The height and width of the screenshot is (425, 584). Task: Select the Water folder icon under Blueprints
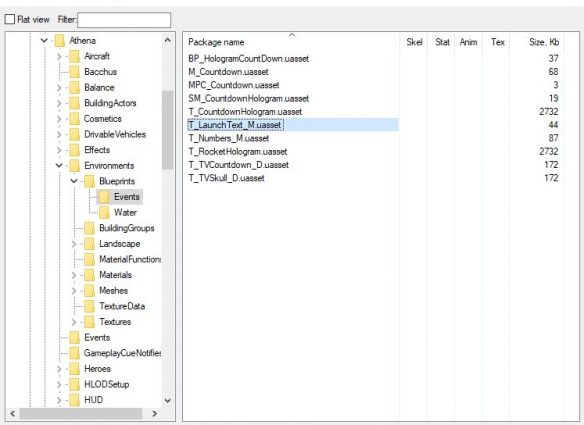(x=104, y=213)
